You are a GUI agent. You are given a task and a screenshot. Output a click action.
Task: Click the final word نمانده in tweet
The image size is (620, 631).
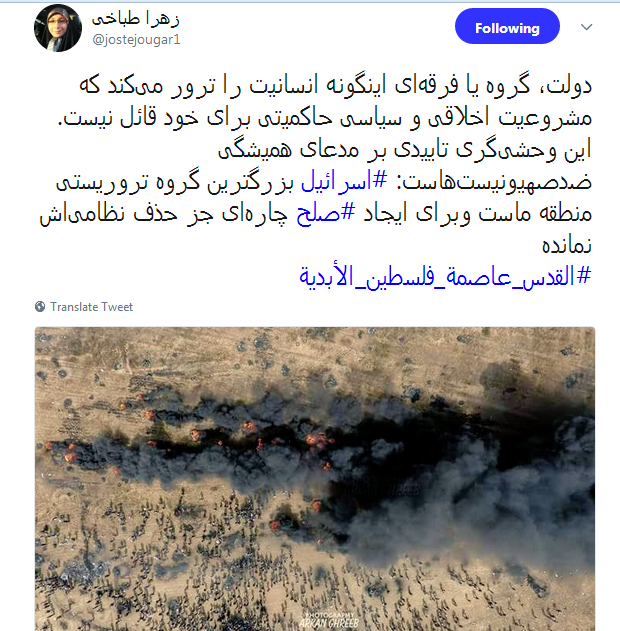pyautogui.click(x=566, y=245)
